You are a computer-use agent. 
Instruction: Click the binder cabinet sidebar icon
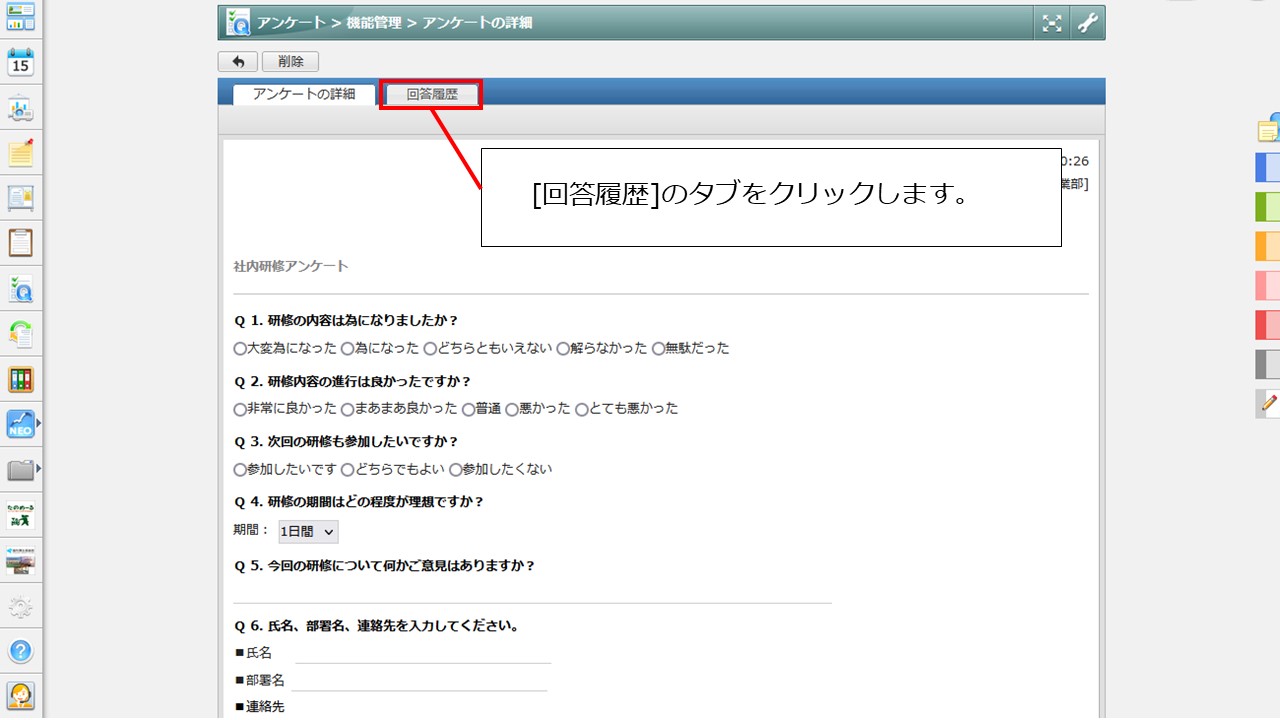21,379
